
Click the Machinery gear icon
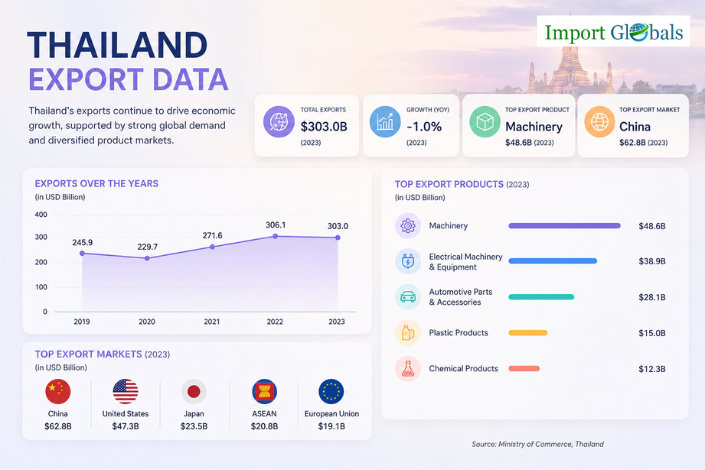coord(408,225)
